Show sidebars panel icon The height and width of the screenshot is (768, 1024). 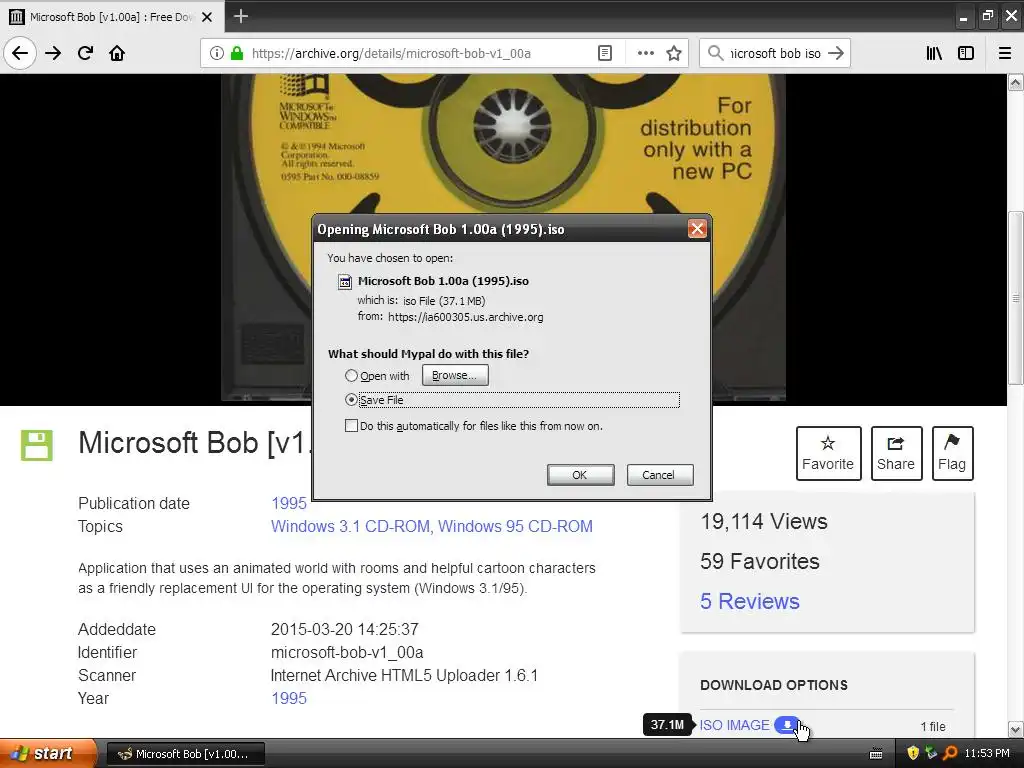pyautogui.click(x=966, y=53)
